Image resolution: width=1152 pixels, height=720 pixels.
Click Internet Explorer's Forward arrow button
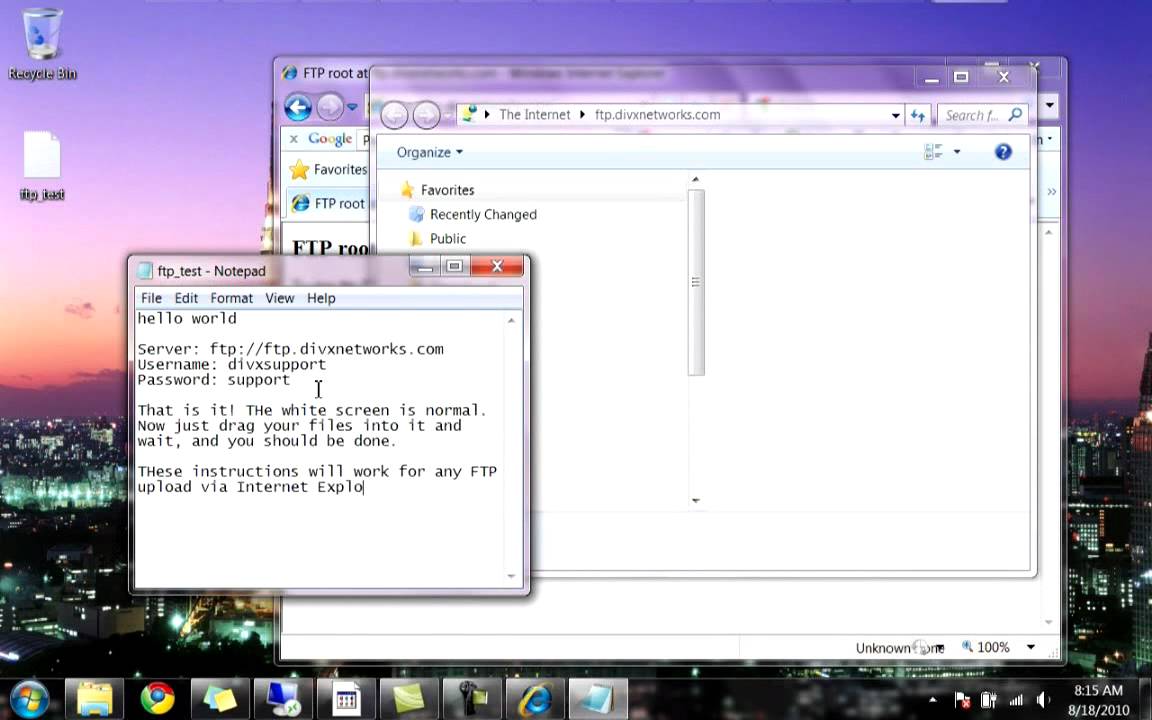coord(330,108)
